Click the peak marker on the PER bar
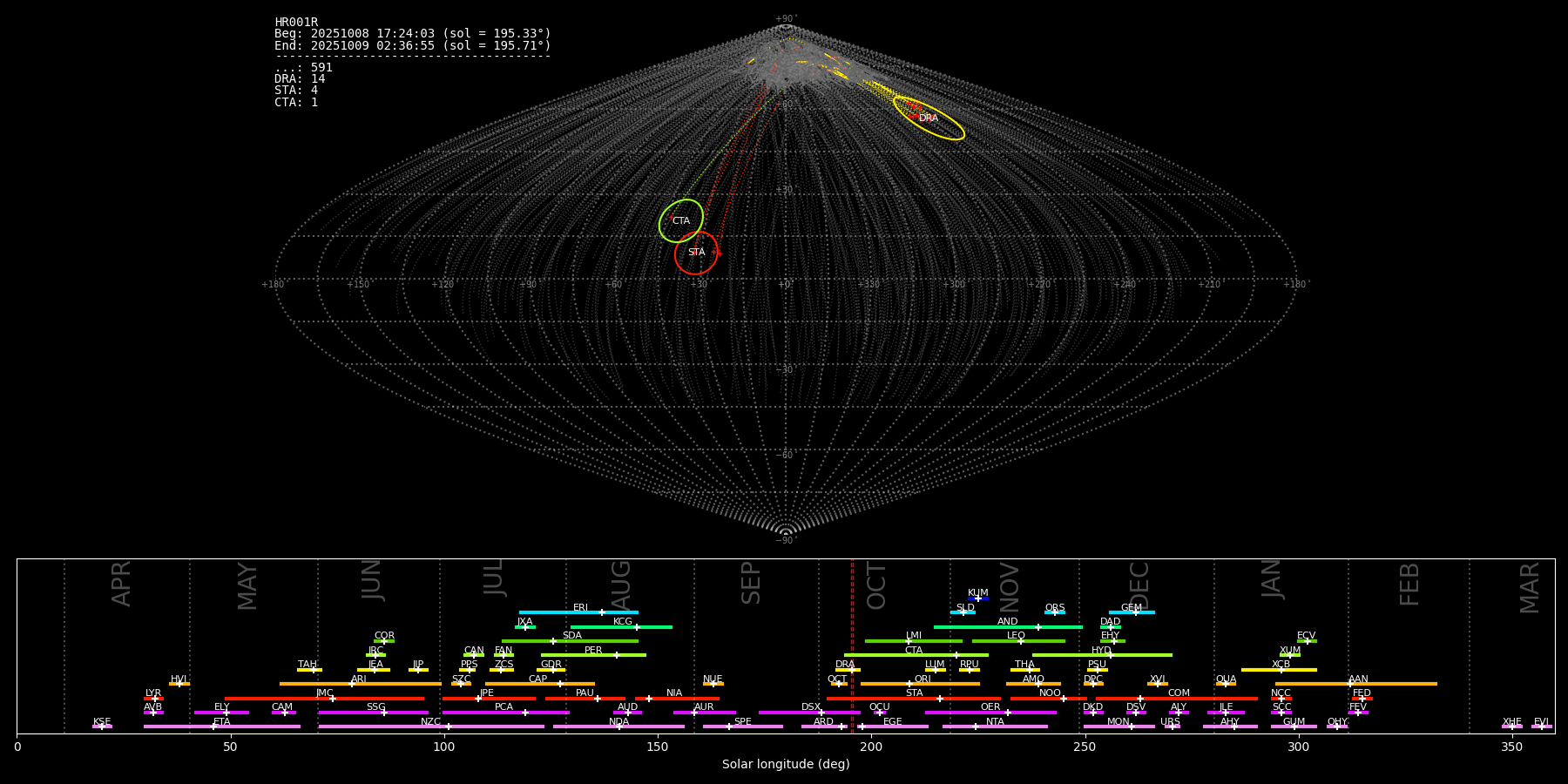 point(617,655)
